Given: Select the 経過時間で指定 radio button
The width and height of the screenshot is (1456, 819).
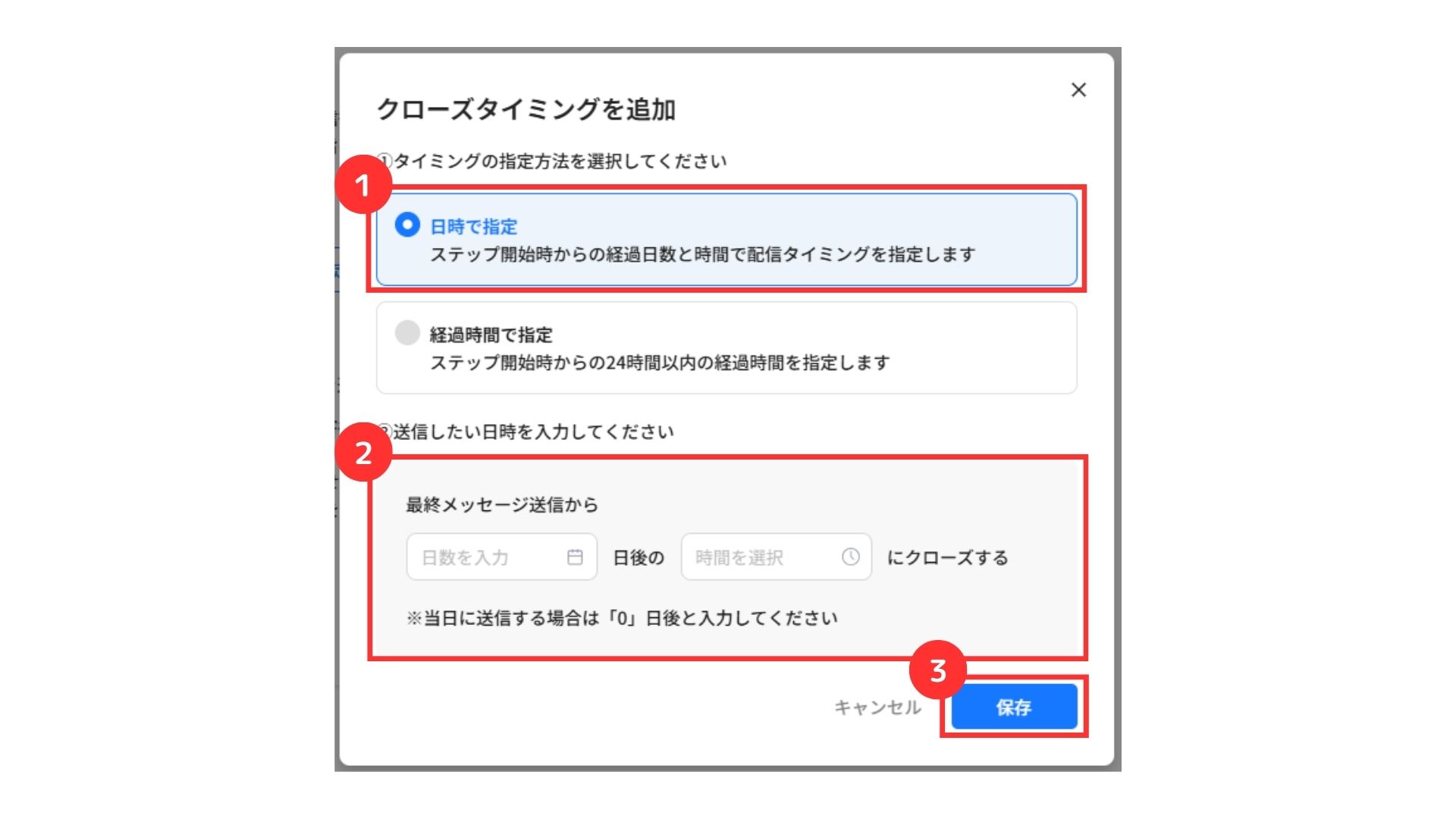Looking at the screenshot, I should coord(407,333).
